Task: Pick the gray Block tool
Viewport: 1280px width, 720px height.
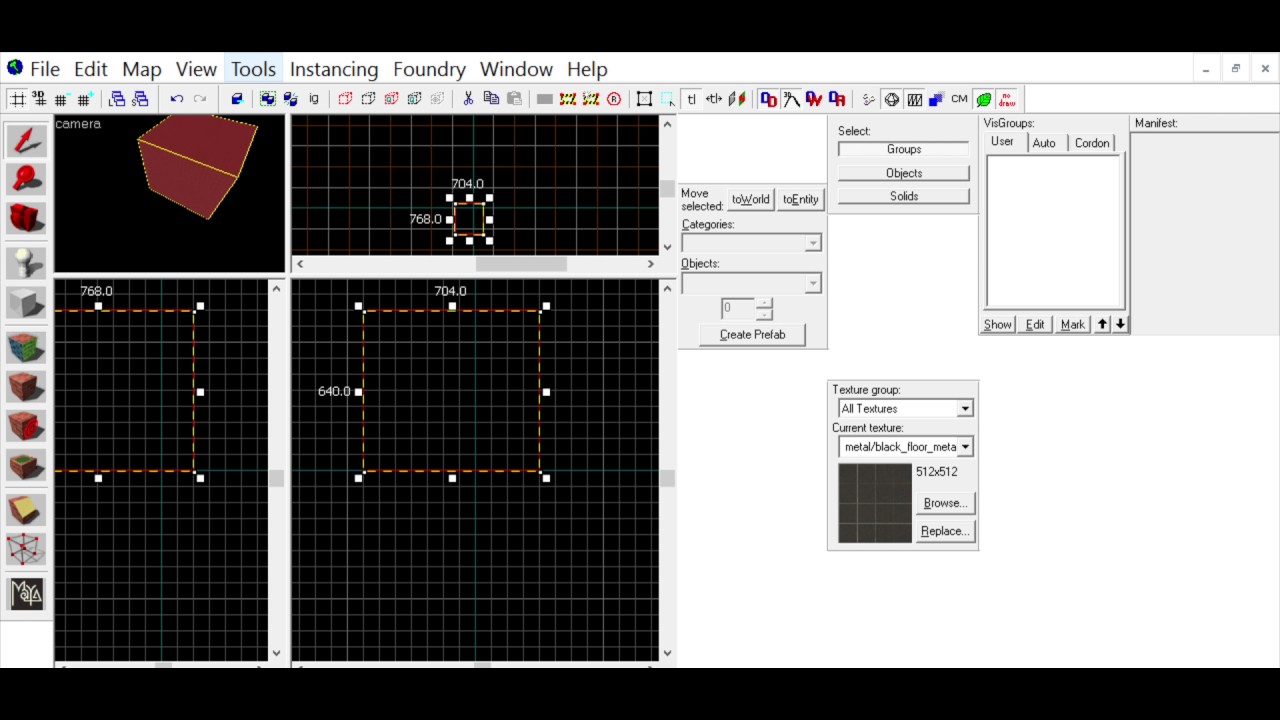Action: (x=26, y=302)
